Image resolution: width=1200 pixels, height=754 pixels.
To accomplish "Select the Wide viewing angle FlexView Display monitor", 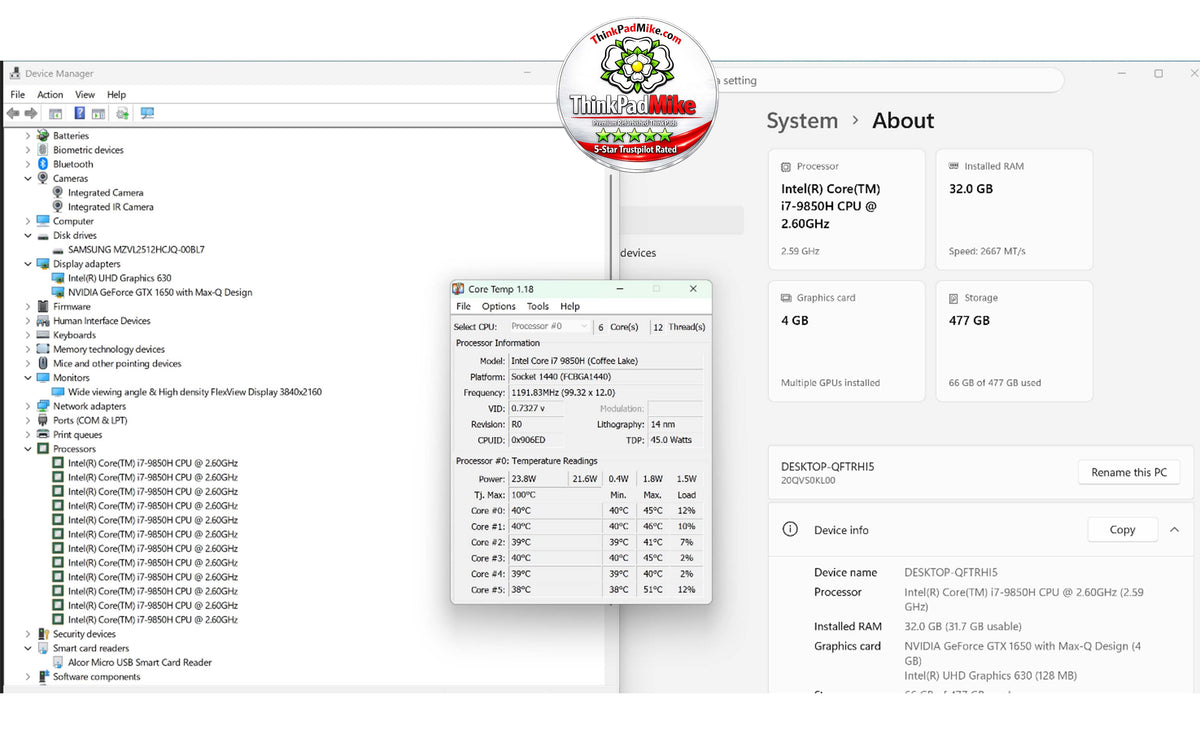I will click(195, 392).
